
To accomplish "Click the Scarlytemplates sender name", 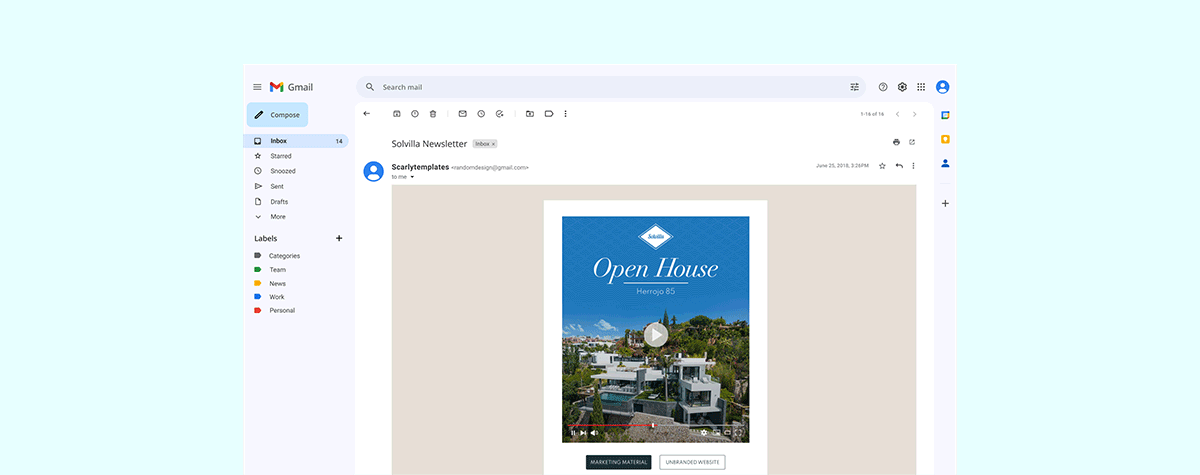I will point(420,167).
